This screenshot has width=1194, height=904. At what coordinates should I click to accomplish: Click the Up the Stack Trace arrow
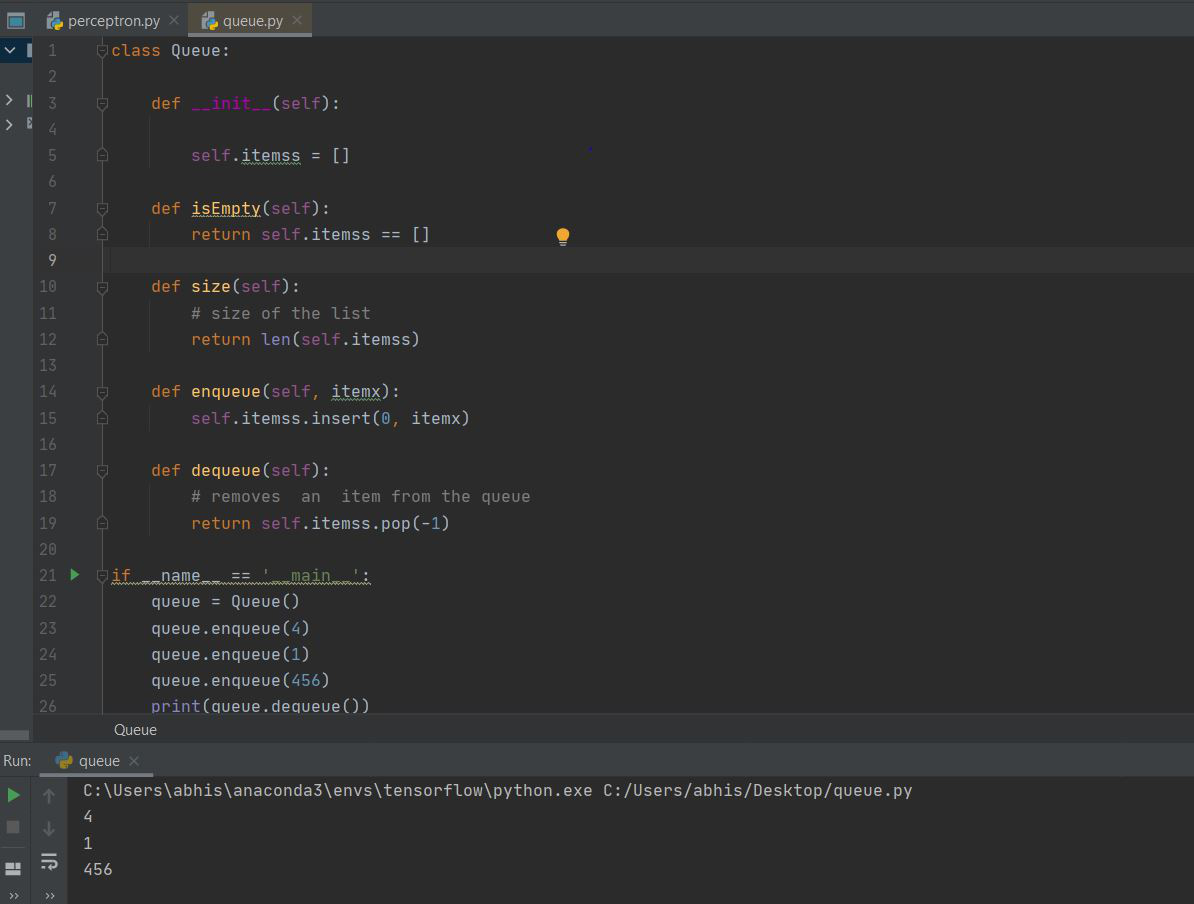point(48,797)
